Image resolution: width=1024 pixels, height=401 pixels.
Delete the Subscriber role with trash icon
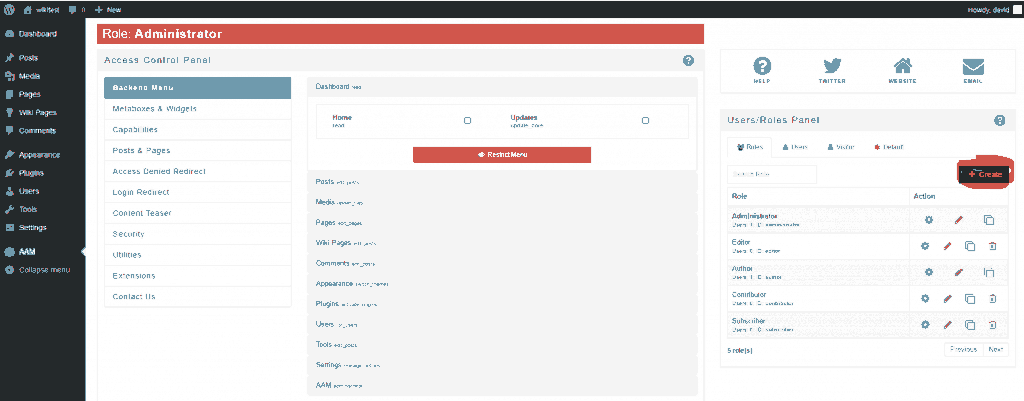pyautogui.click(x=992, y=324)
